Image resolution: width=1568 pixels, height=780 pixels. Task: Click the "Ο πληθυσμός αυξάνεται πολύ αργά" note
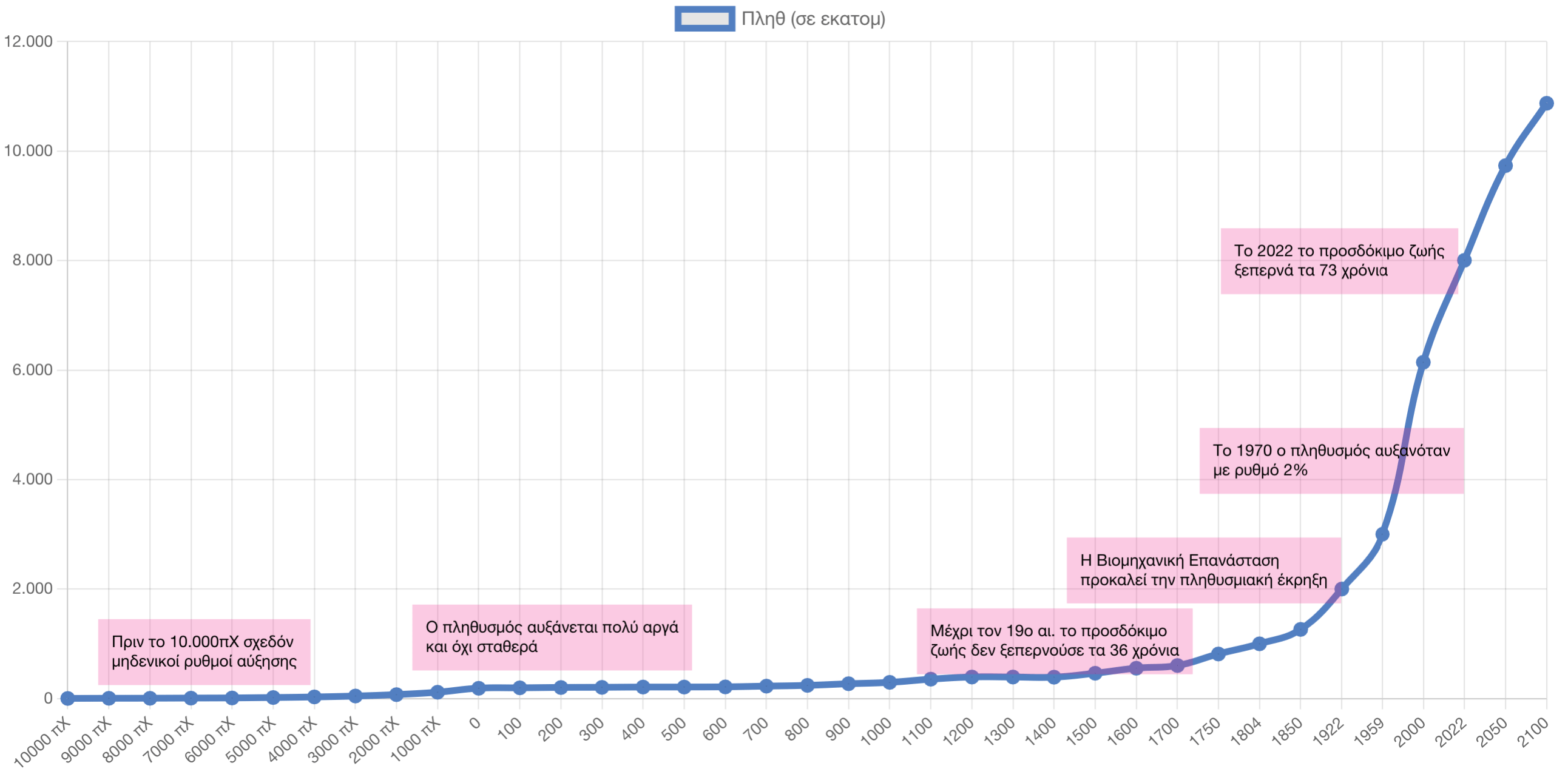coord(552,637)
